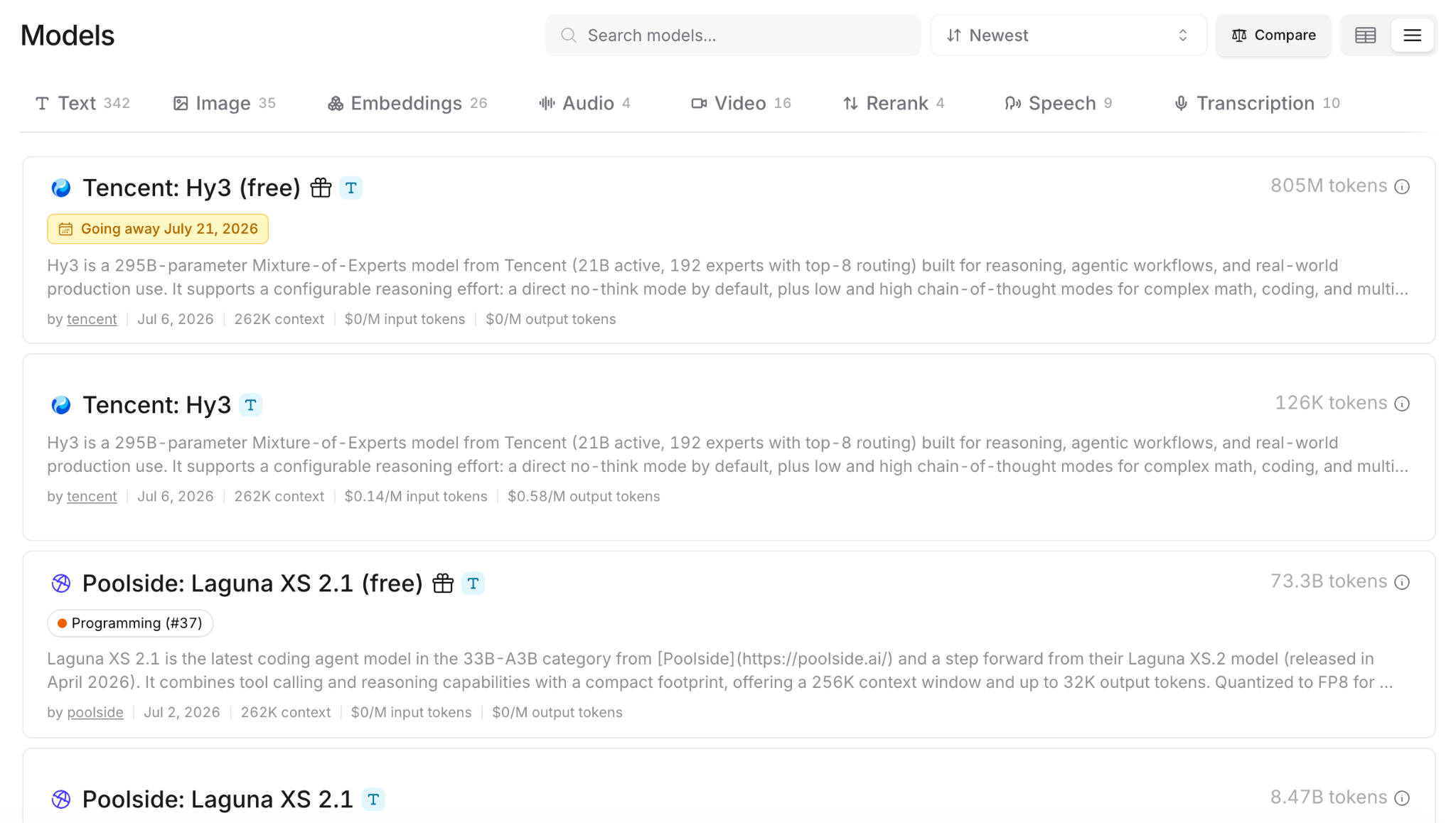Select the Image tab
This screenshot has height=823, width=1456.
click(225, 103)
